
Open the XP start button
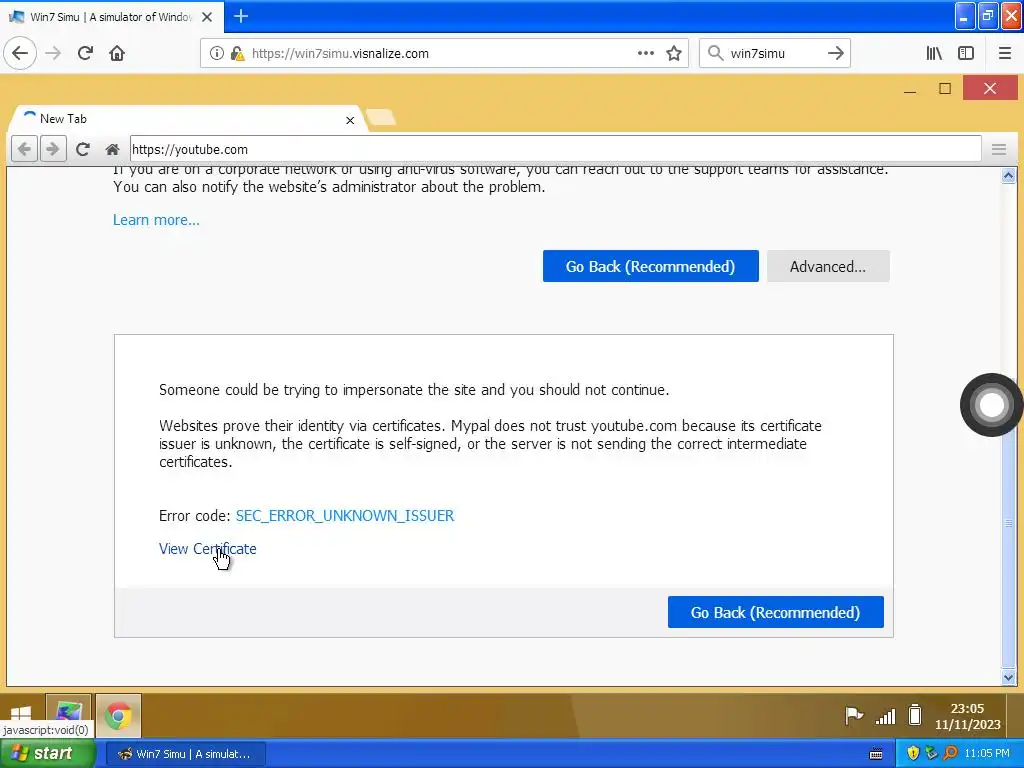[x=48, y=754]
